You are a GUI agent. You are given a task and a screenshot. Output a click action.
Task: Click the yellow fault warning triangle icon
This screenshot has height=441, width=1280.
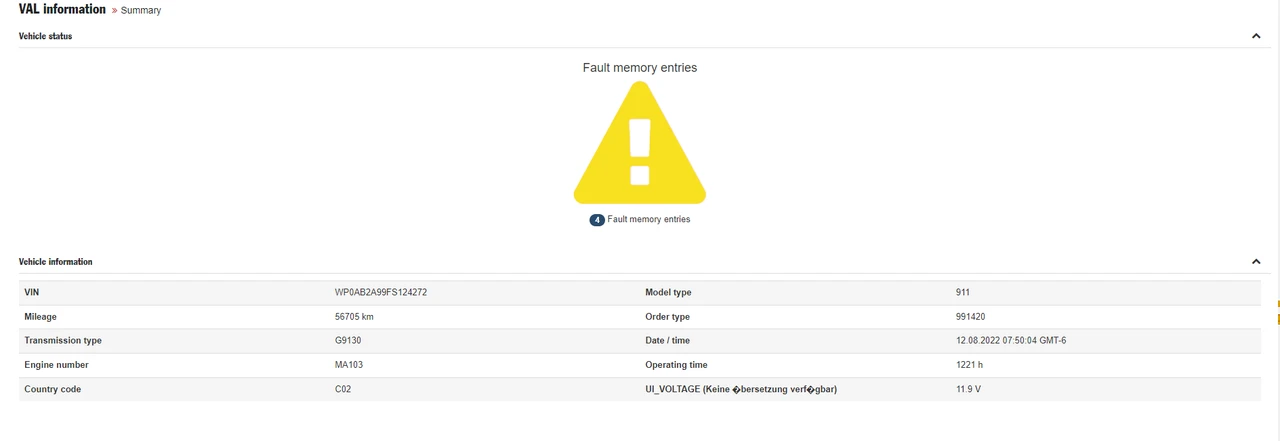coord(640,143)
